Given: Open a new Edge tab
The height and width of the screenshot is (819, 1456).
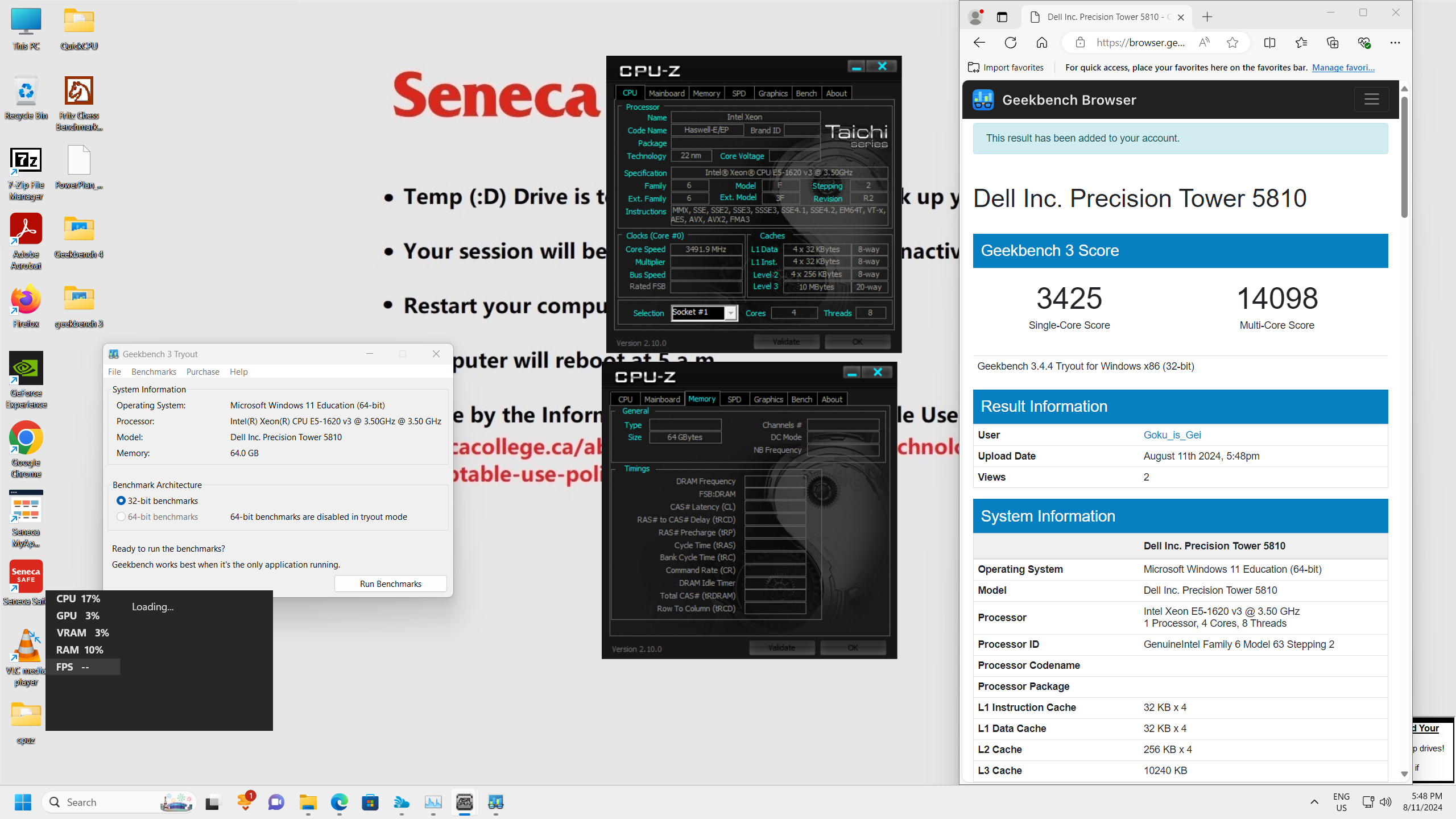Looking at the screenshot, I should (x=1207, y=17).
